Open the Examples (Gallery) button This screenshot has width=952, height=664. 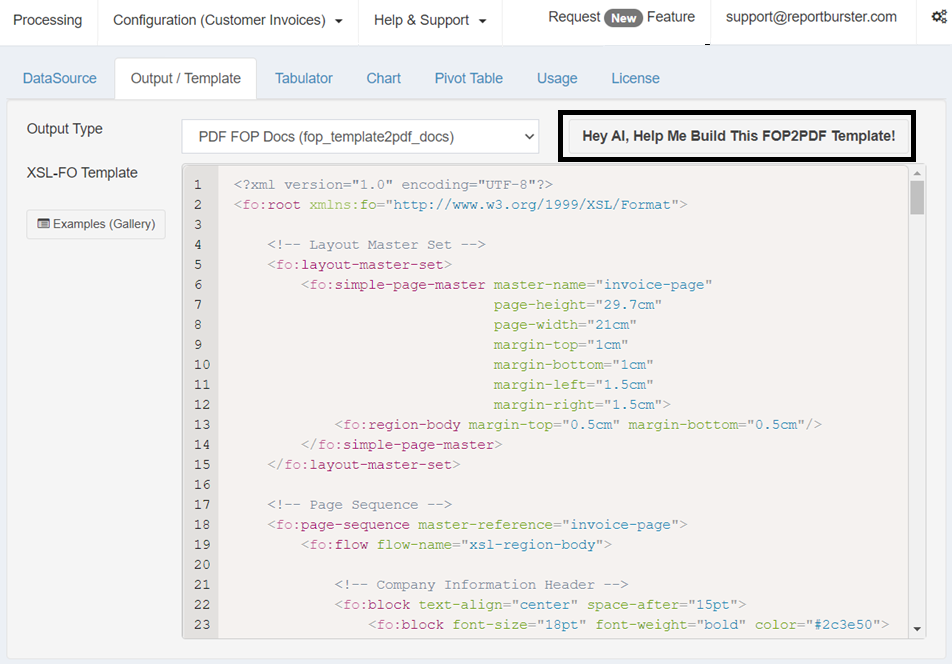pyautogui.click(x=96, y=224)
